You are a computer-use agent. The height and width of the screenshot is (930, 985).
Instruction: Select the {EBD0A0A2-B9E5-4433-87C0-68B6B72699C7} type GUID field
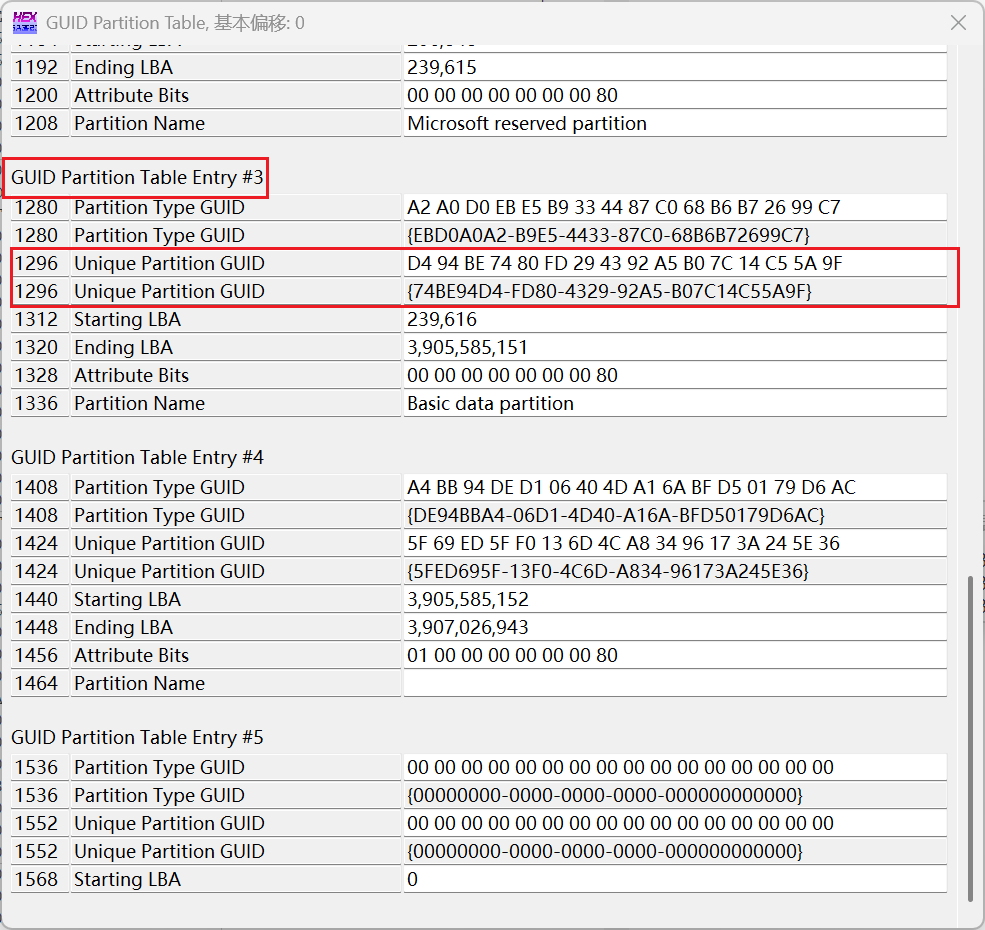(x=608, y=235)
